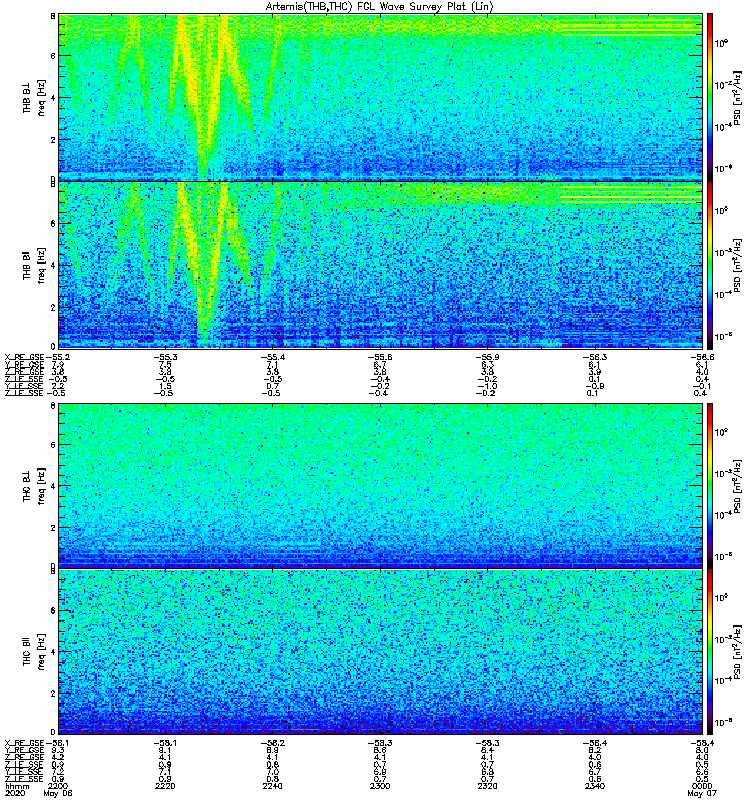Click the PSD [nT²/Hz] label of the THB B⊥ color bar
750x800 pixels.
737,97
